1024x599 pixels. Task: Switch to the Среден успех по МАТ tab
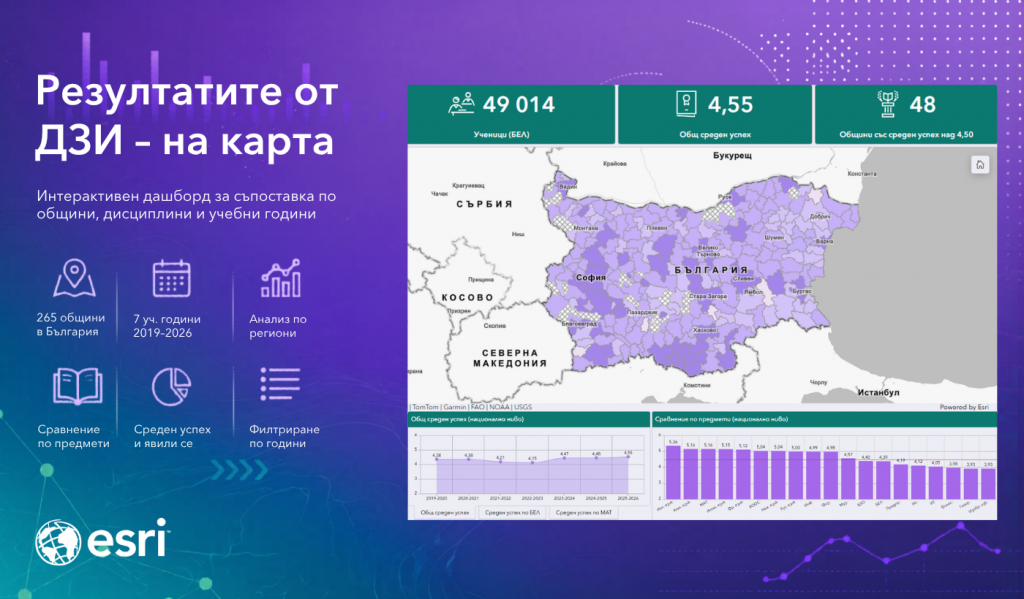click(x=584, y=513)
